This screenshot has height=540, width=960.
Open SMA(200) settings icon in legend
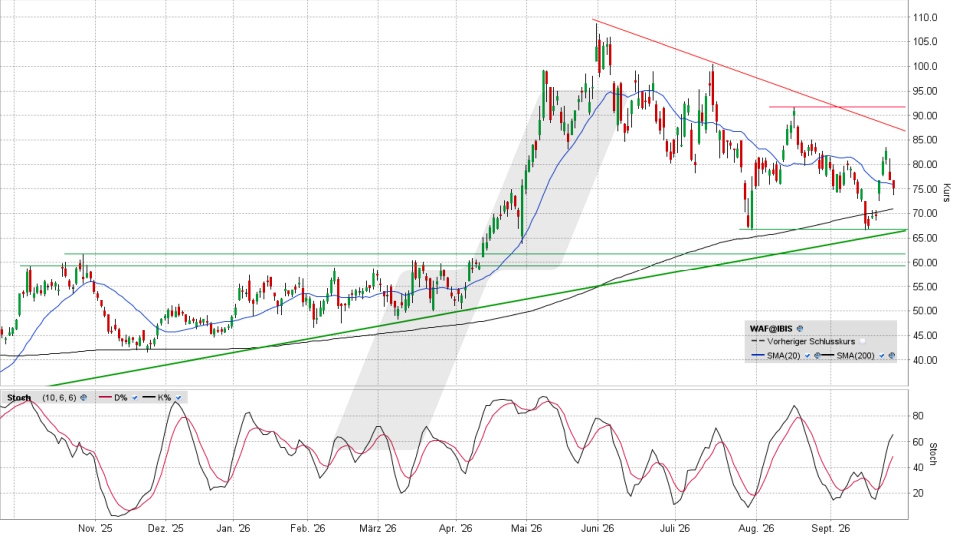click(x=891, y=356)
